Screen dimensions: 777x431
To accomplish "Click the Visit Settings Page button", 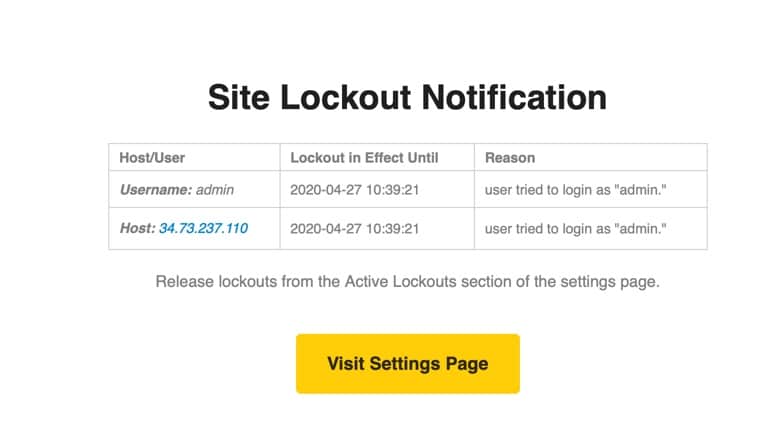I will point(407,363).
